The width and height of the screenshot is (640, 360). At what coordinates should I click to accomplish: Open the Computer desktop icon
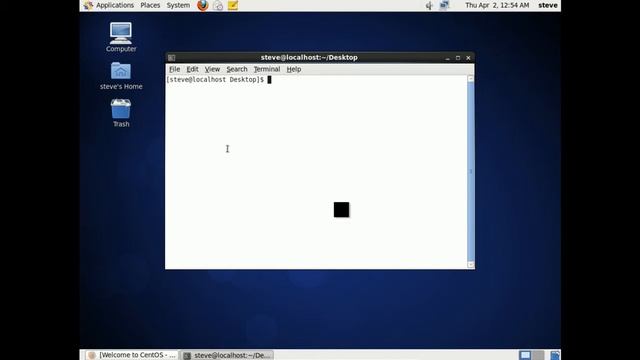(121, 37)
